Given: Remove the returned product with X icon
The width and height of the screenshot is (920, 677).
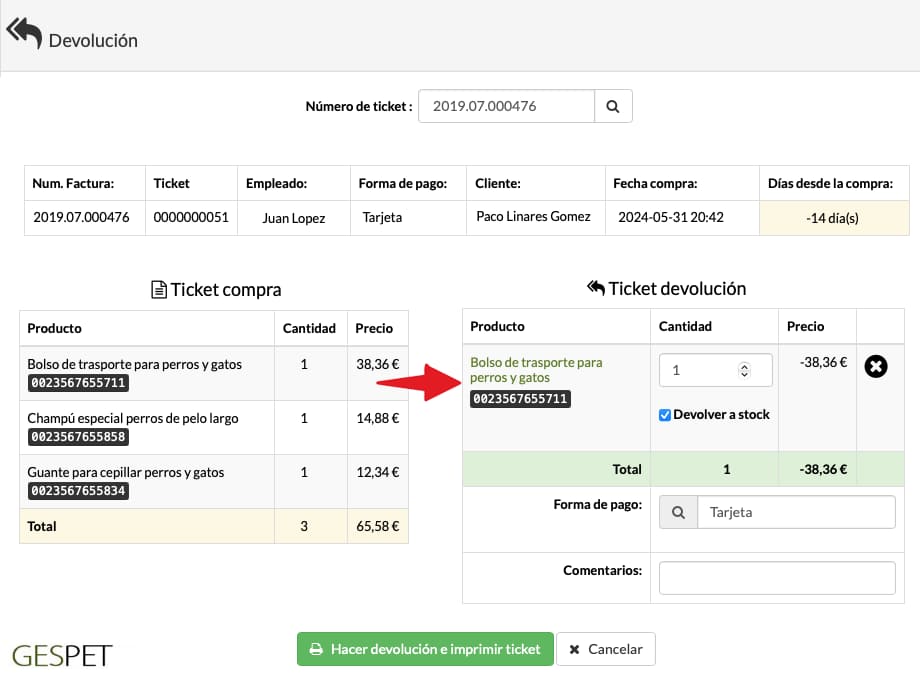Looking at the screenshot, I should (875, 367).
